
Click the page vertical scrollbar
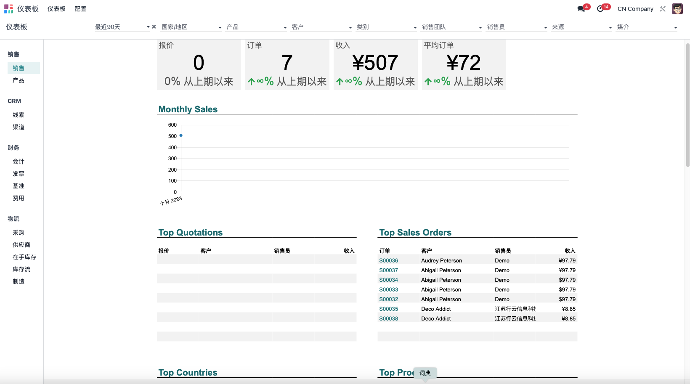click(687, 105)
